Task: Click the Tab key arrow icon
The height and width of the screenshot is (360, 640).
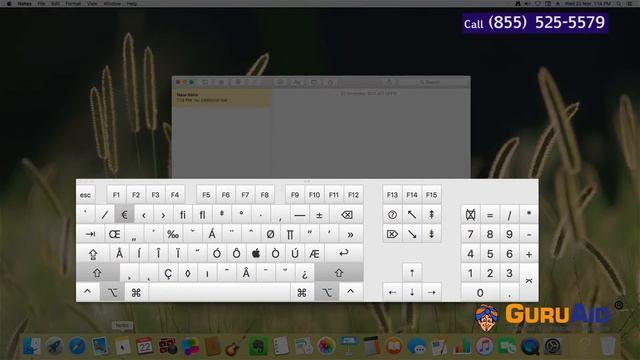Action: pos(90,234)
